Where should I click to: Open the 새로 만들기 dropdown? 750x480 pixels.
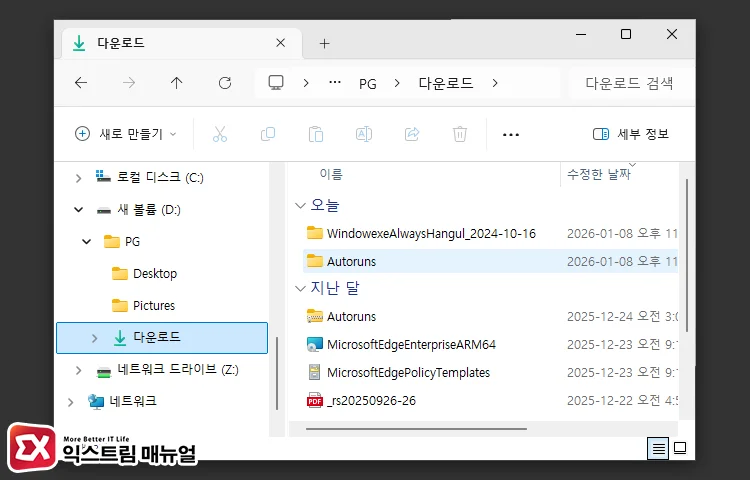tap(126, 134)
